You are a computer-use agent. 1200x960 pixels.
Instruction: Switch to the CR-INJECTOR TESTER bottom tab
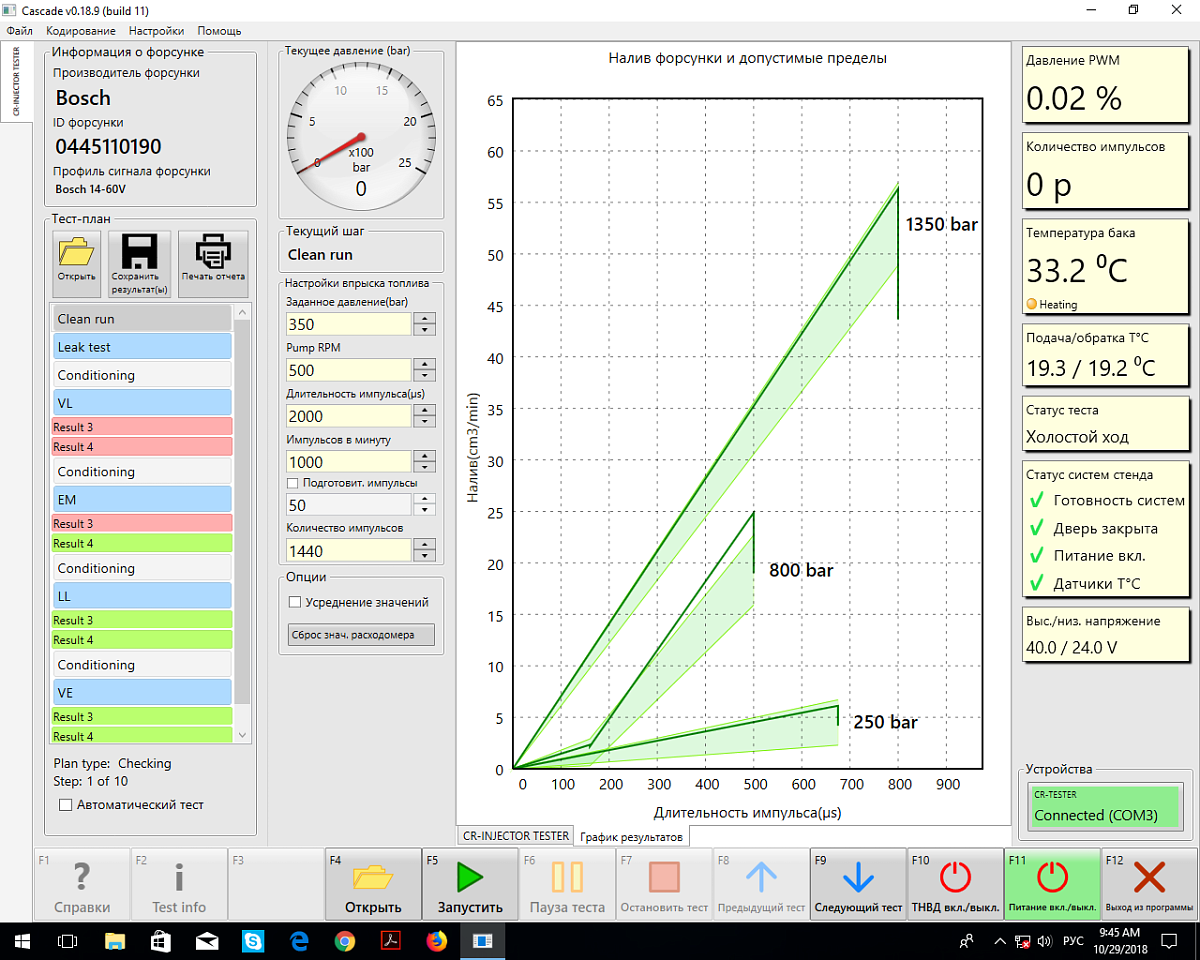click(515, 835)
